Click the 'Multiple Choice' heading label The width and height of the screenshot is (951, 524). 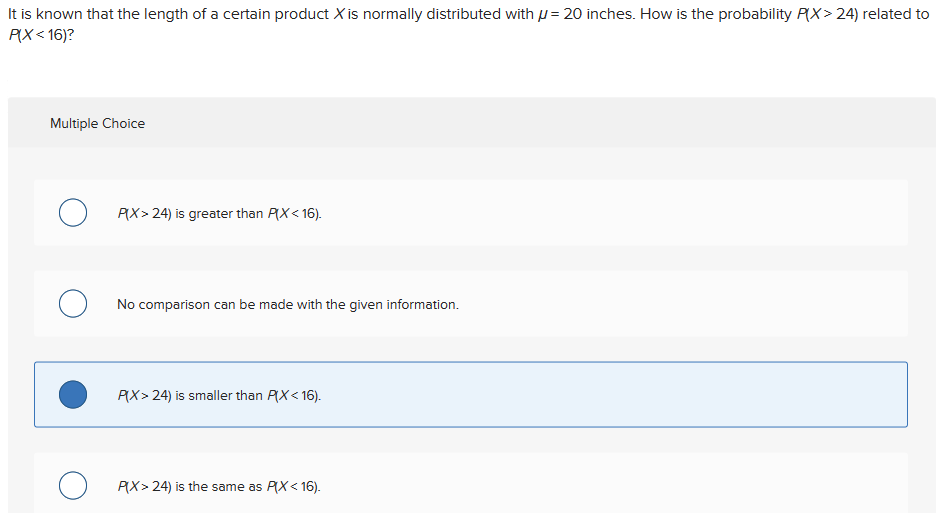click(x=98, y=123)
